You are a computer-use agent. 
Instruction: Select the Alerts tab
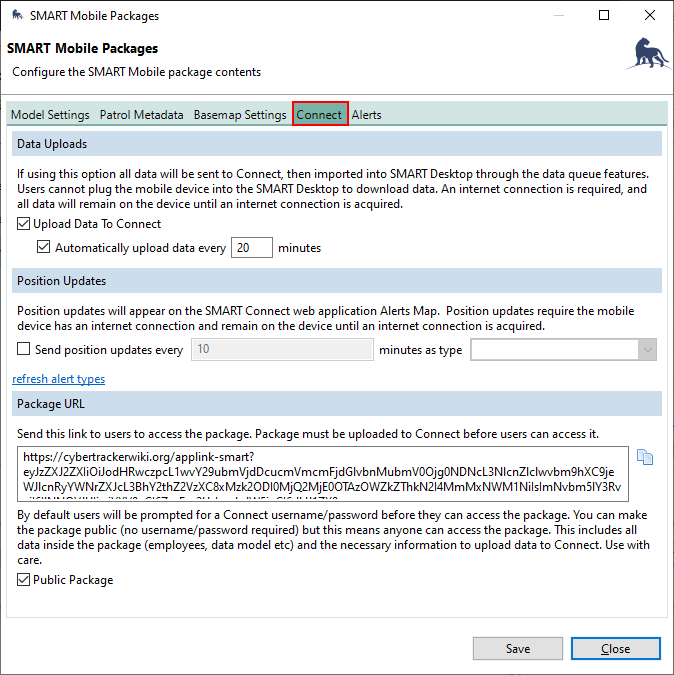(x=366, y=115)
